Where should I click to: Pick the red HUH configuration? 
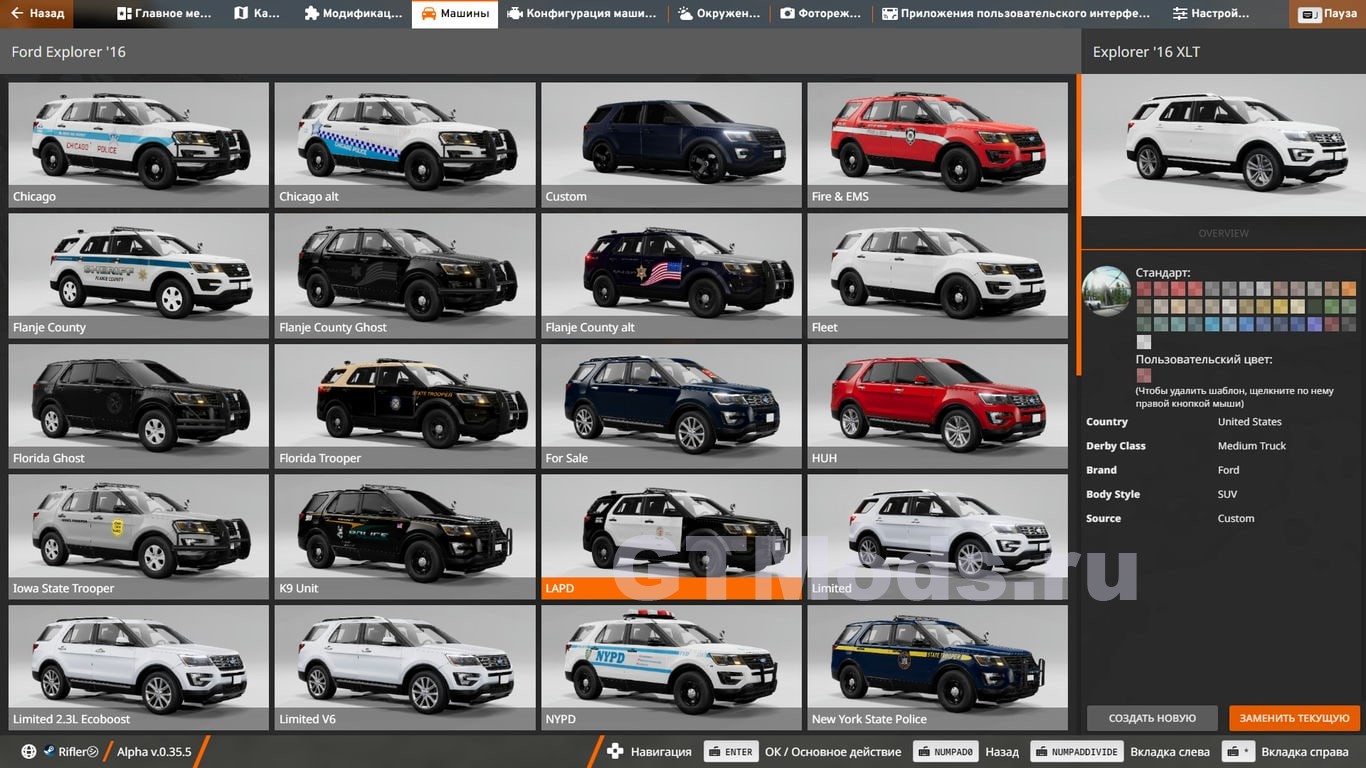[x=938, y=406]
